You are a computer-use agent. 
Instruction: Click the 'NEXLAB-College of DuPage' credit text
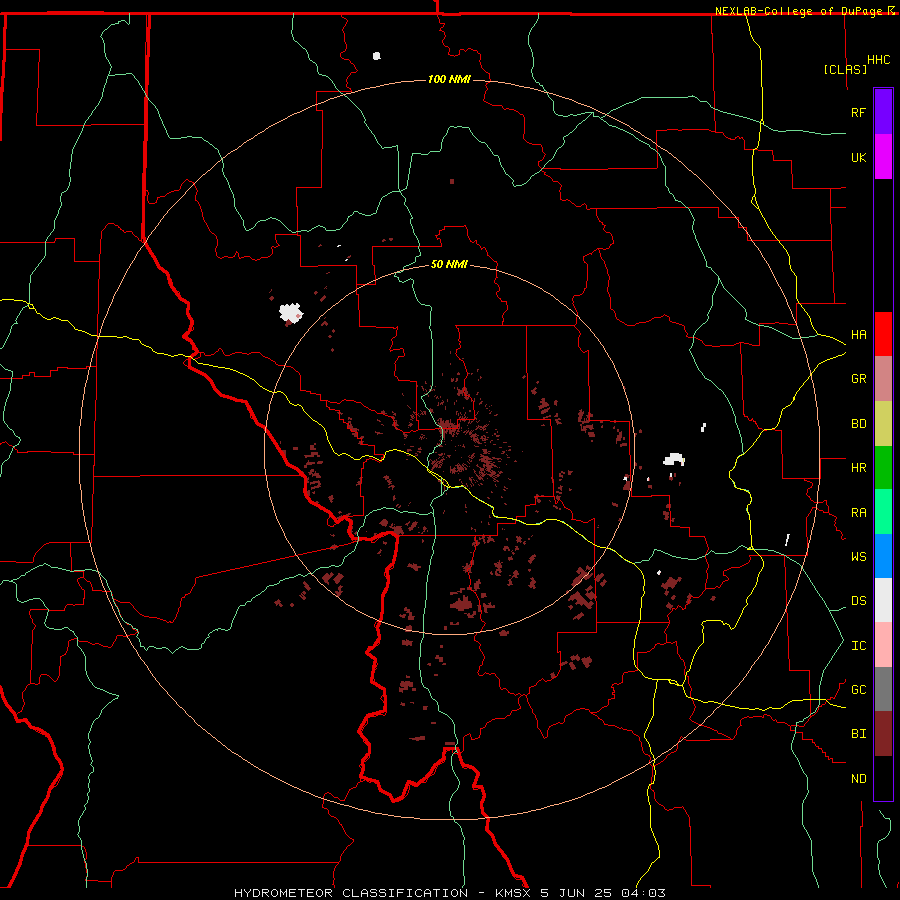798,11
